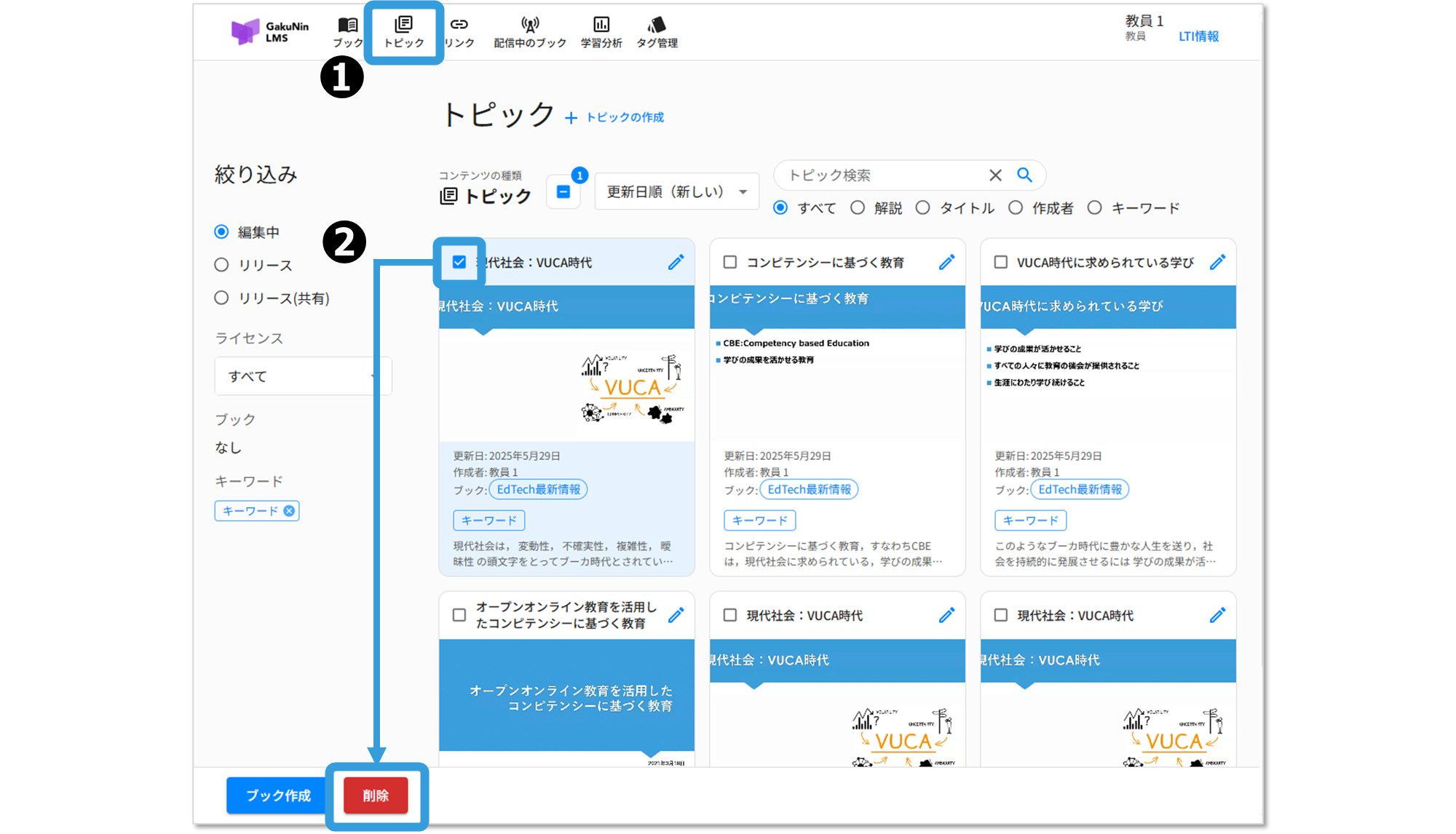Screen dimensions: 1456x834
Task: Open the ブック tab icon
Action: 348,26
